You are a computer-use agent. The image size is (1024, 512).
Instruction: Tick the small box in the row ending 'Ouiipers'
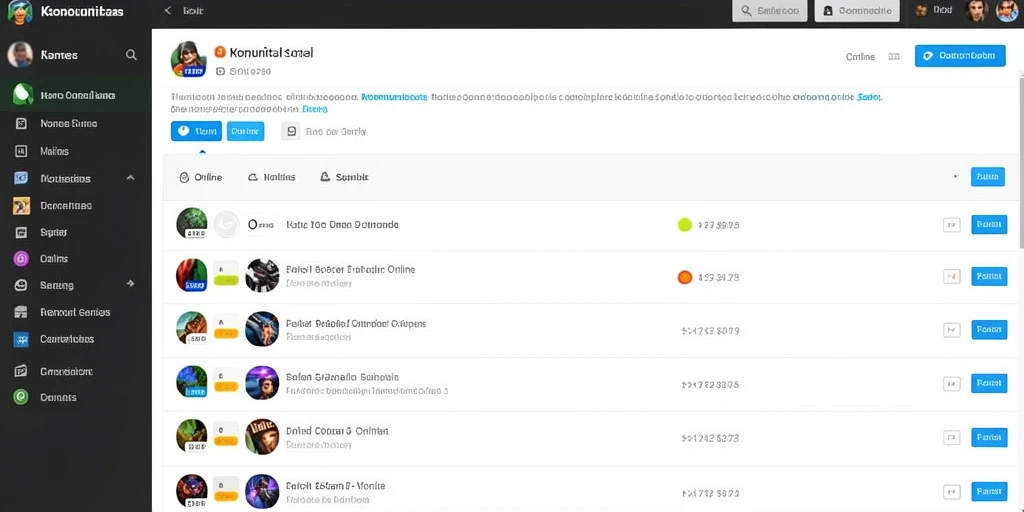click(x=952, y=330)
